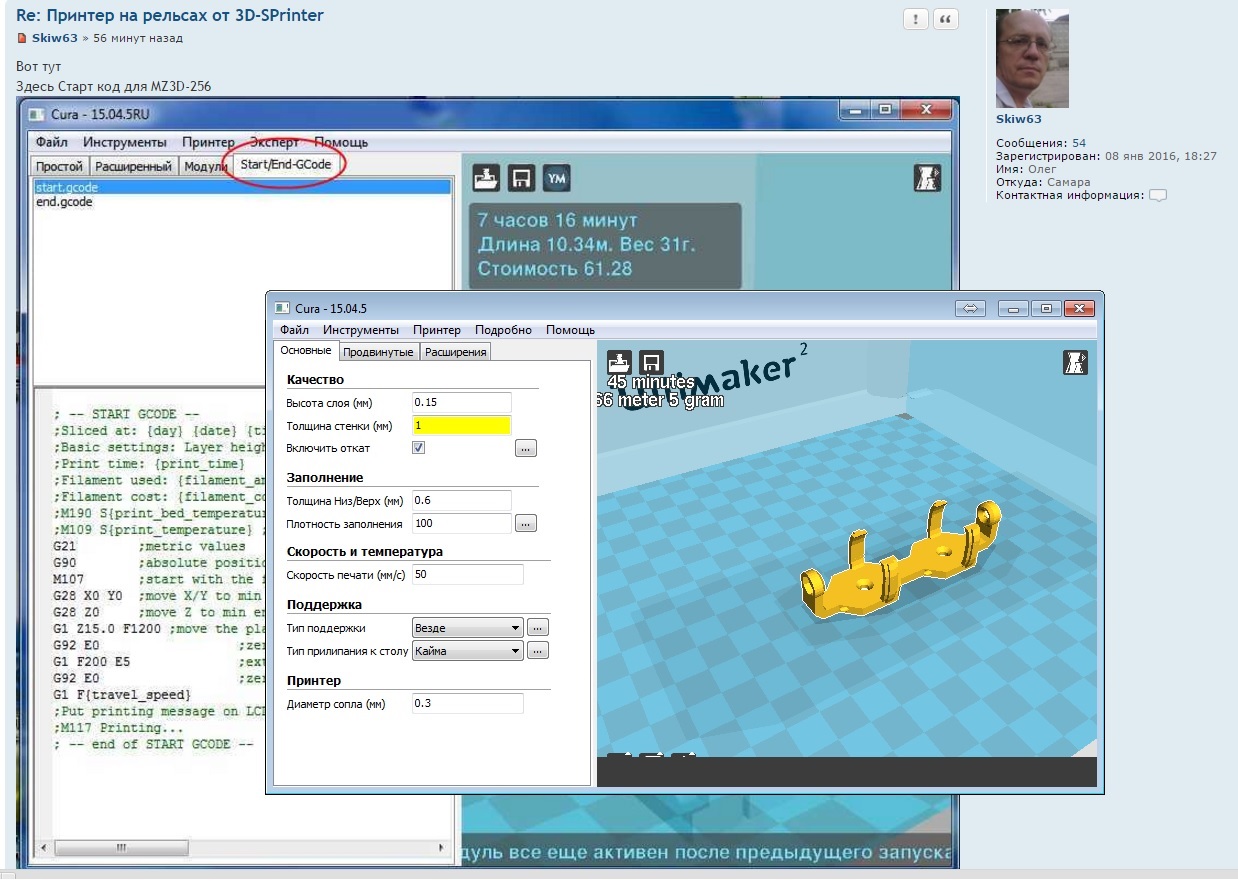The width and height of the screenshot is (1238, 882).
Task: Toggle the 'Включить откат' checkbox
Action: click(x=419, y=448)
